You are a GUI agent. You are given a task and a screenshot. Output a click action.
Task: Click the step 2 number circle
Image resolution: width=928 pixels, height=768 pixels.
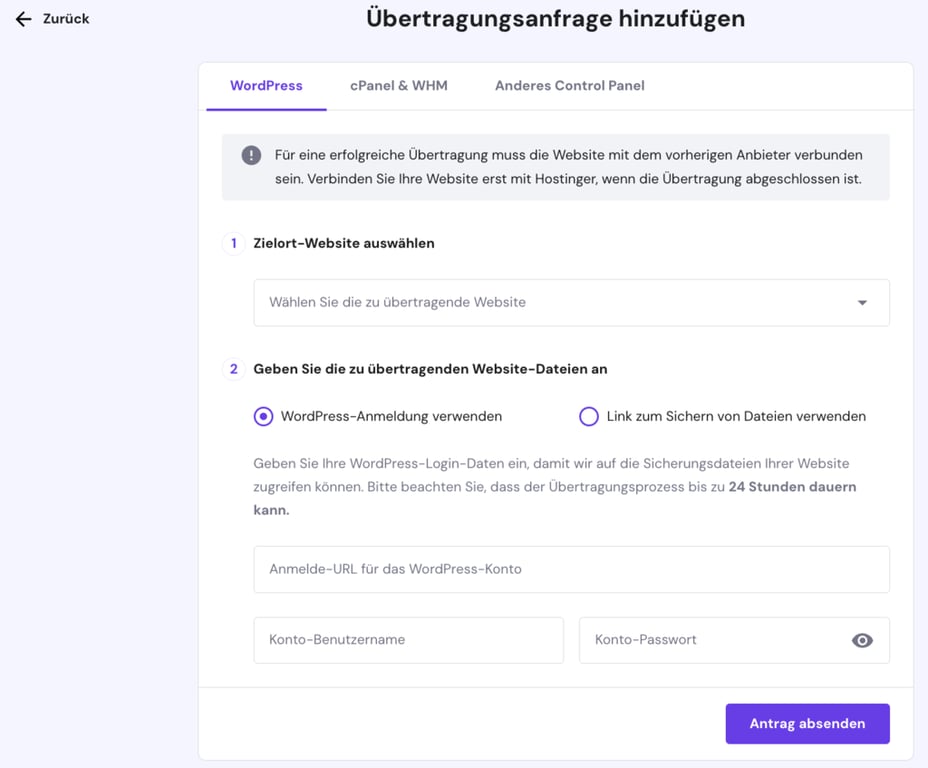pos(233,369)
